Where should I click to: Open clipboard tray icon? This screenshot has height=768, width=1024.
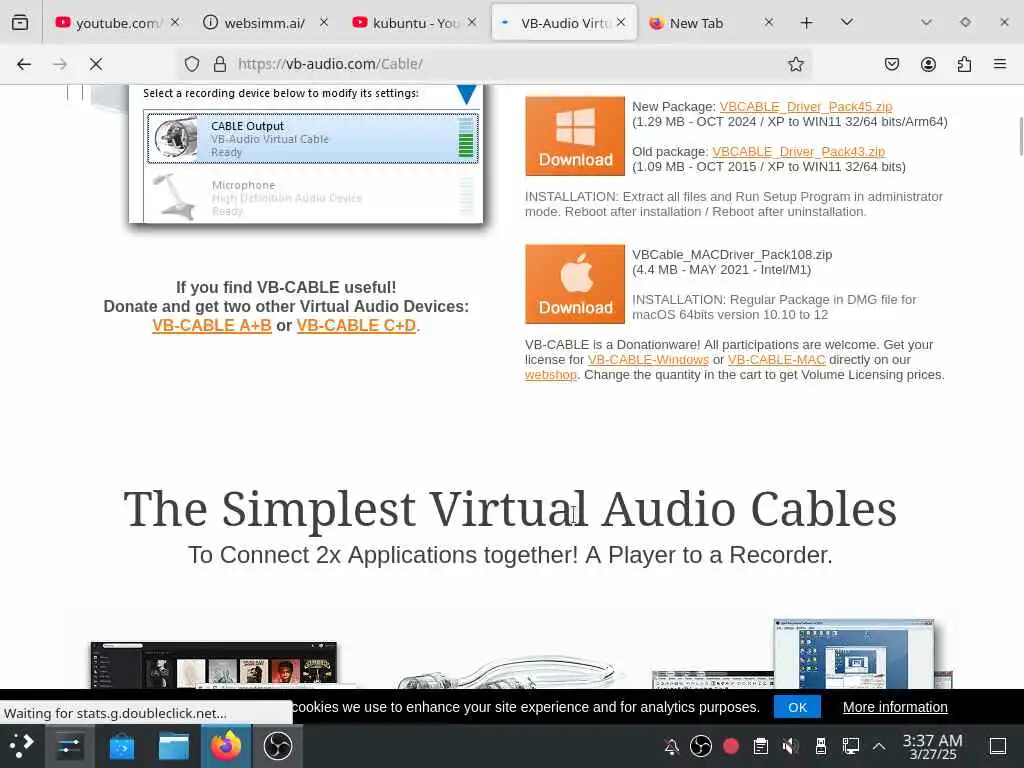(x=761, y=746)
